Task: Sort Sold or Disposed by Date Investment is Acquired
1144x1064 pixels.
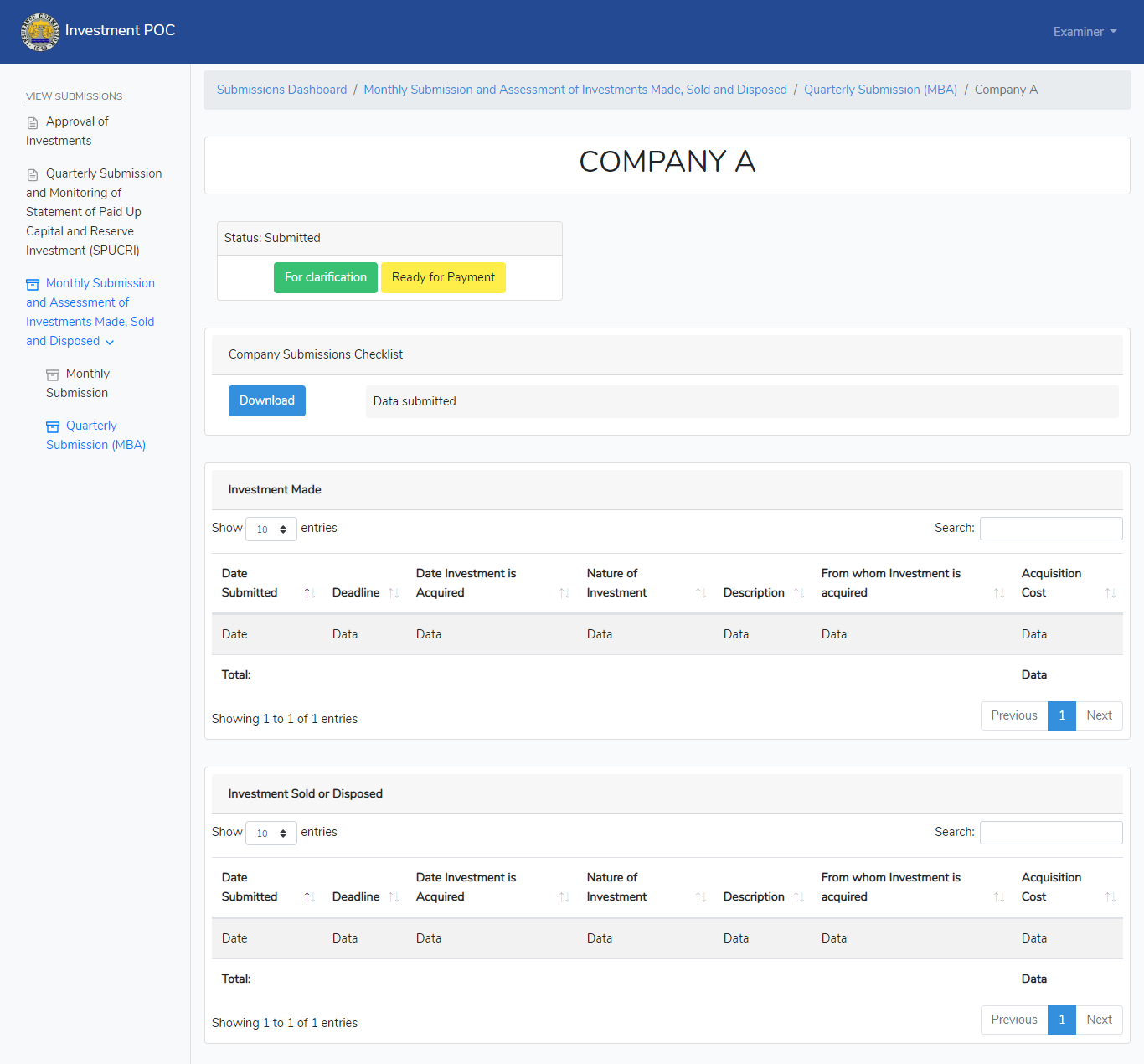Action: click(492, 887)
